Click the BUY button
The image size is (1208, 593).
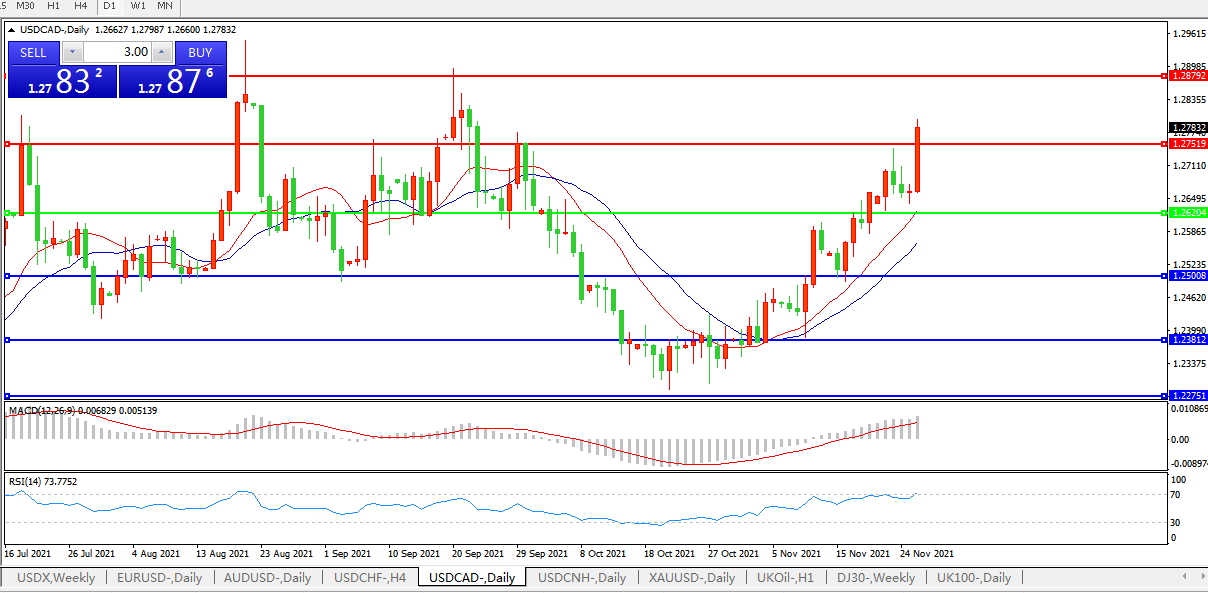[200, 52]
